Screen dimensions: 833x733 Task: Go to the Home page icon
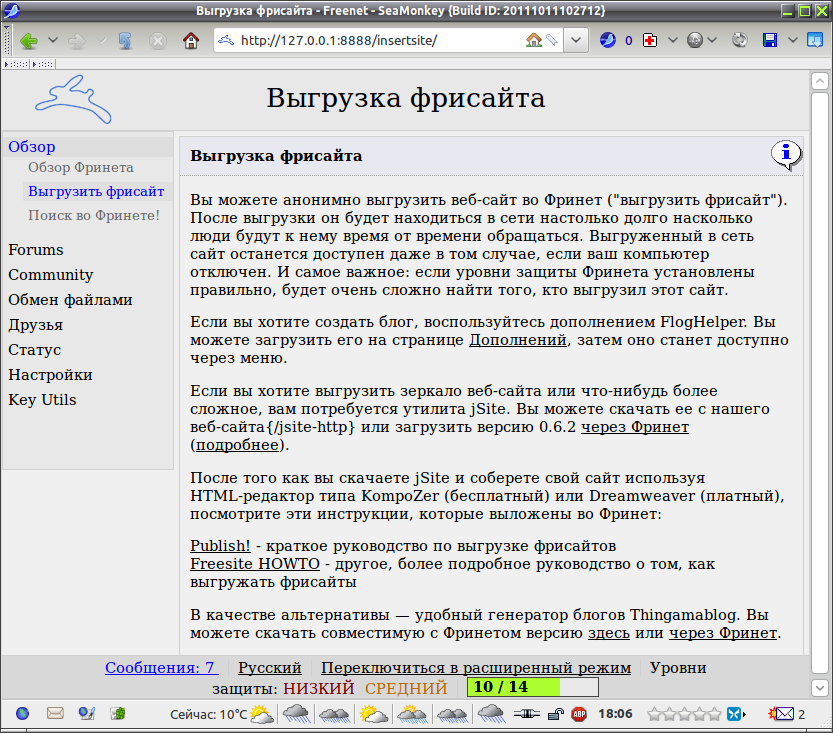point(191,40)
